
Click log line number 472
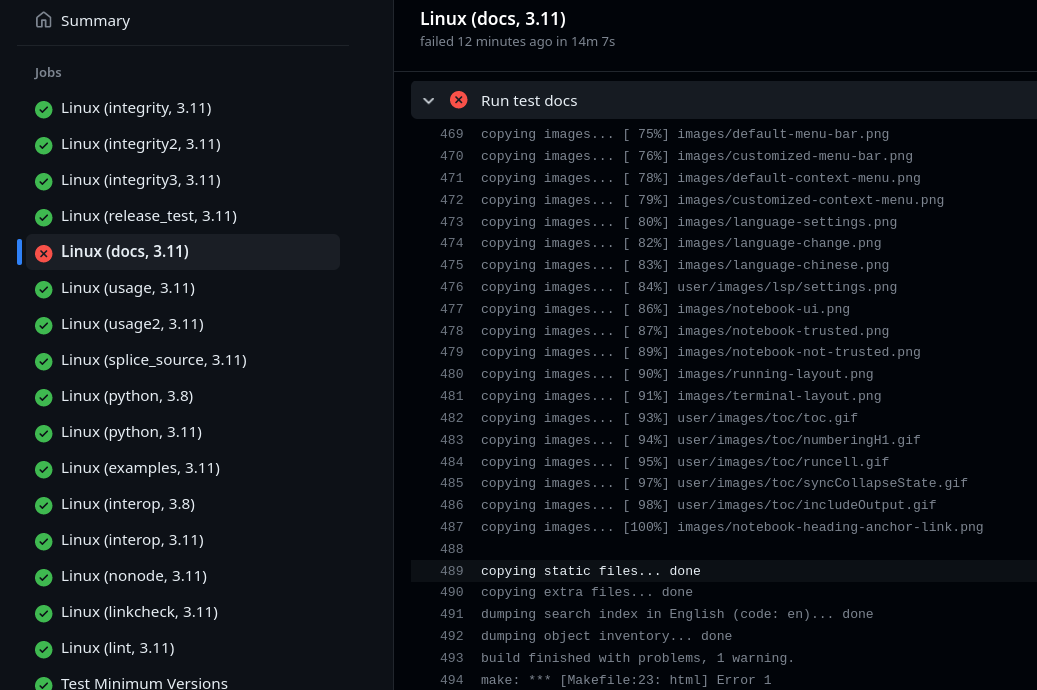452,200
